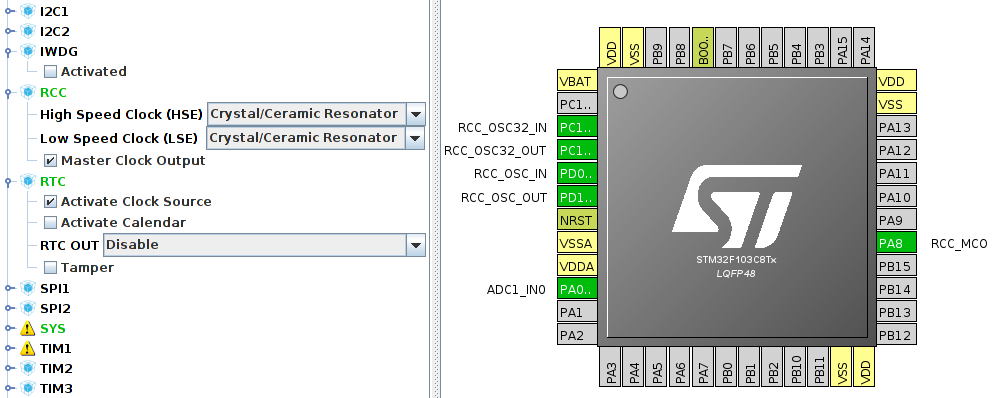Select pin PA3 on bottom row
Viewport: 992px width, 398px height.
(611, 367)
